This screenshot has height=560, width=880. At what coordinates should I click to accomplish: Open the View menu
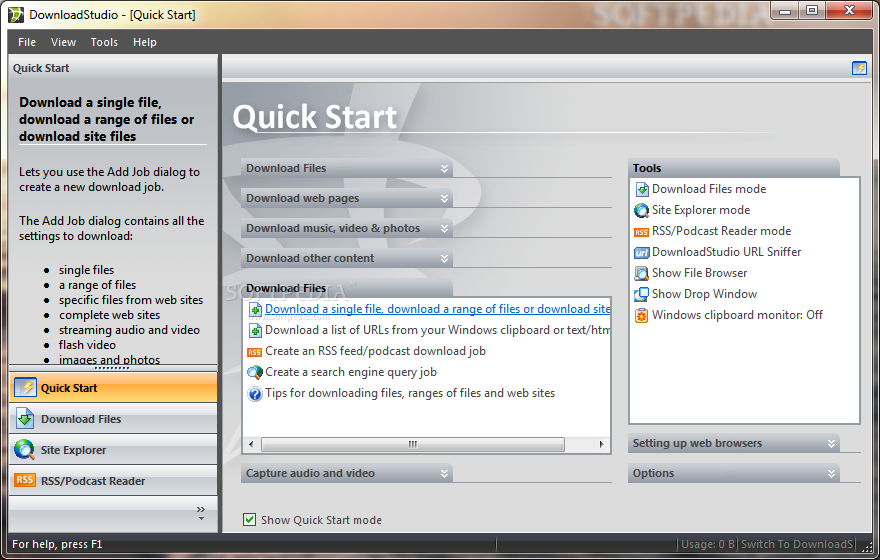[63, 42]
